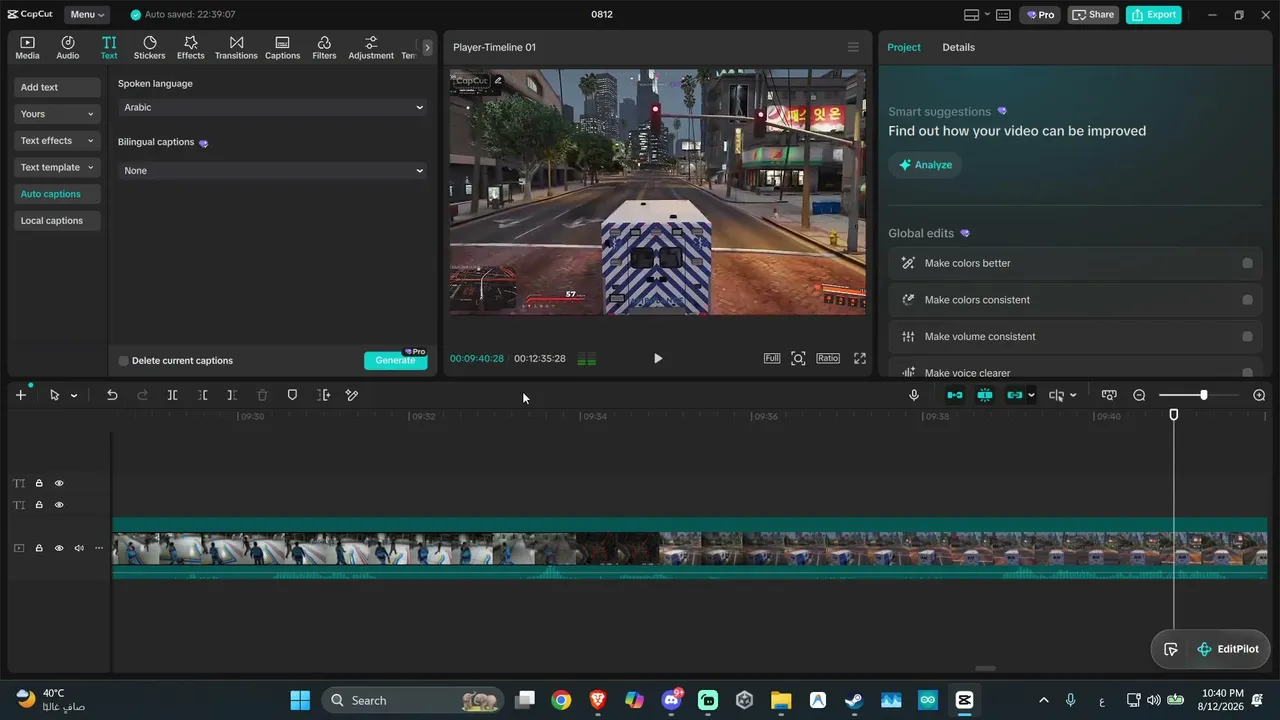The height and width of the screenshot is (720, 1280).
Task: Open the layout switcher icon in title bar
Action: tap(971, 15)
